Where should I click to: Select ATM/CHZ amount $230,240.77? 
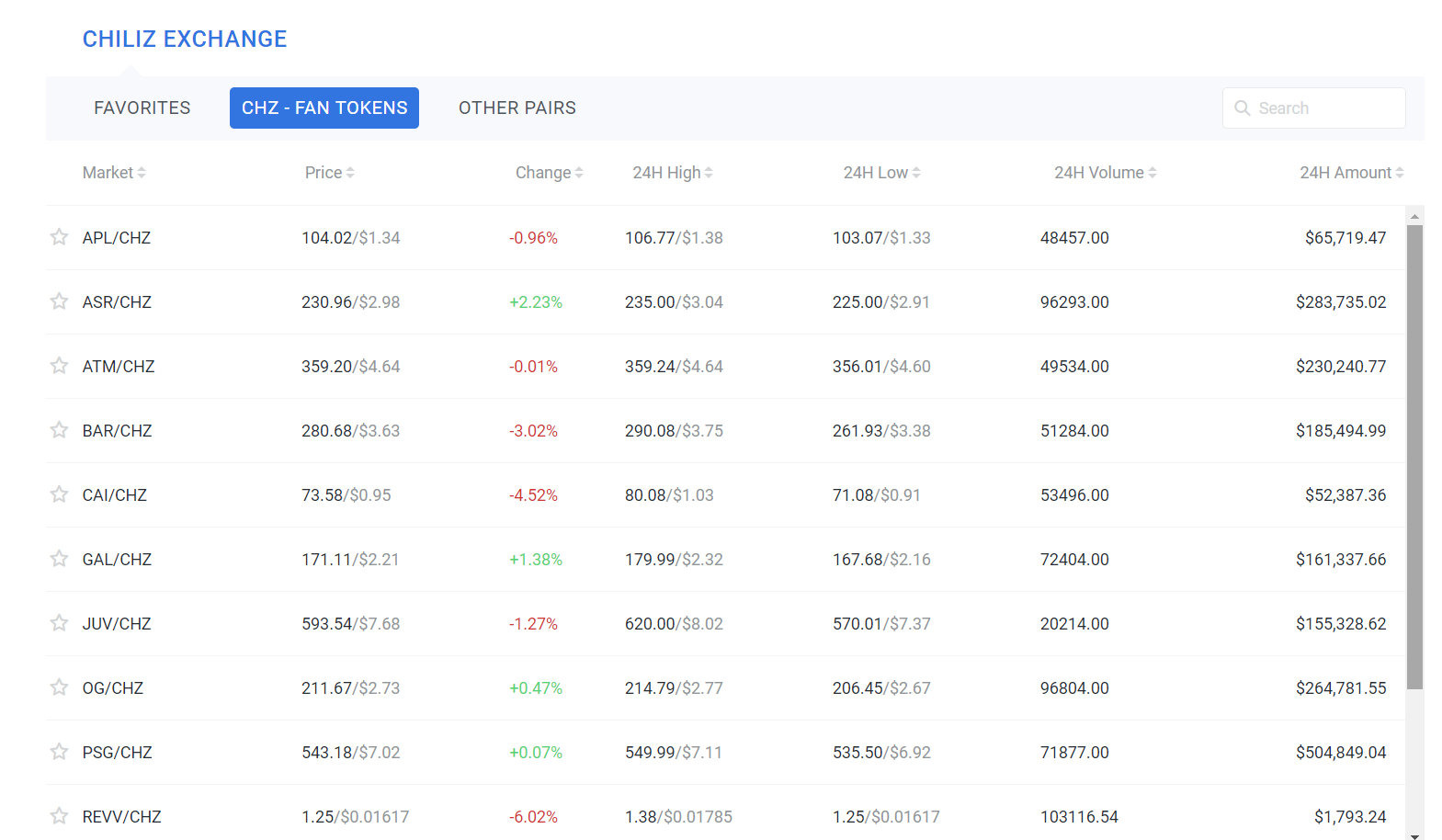1341,366
